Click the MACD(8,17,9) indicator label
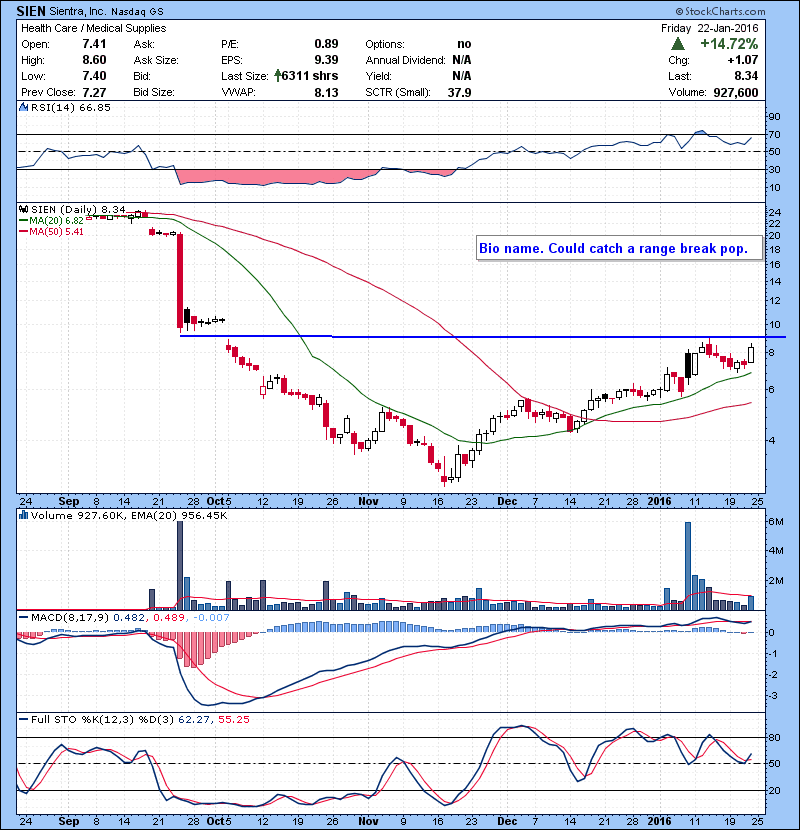 point(70,617)
